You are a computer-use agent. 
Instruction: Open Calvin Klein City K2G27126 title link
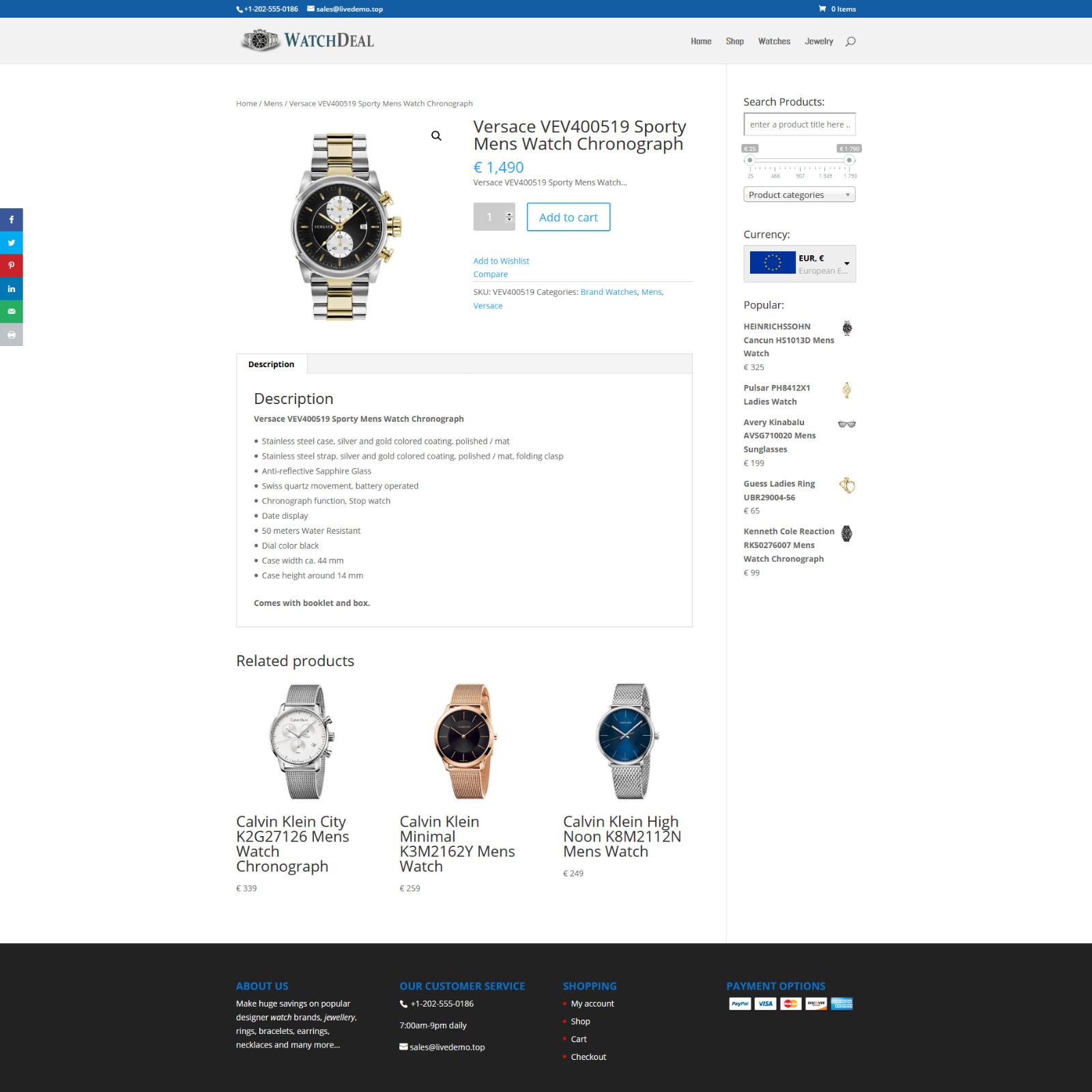pos(293,844)
